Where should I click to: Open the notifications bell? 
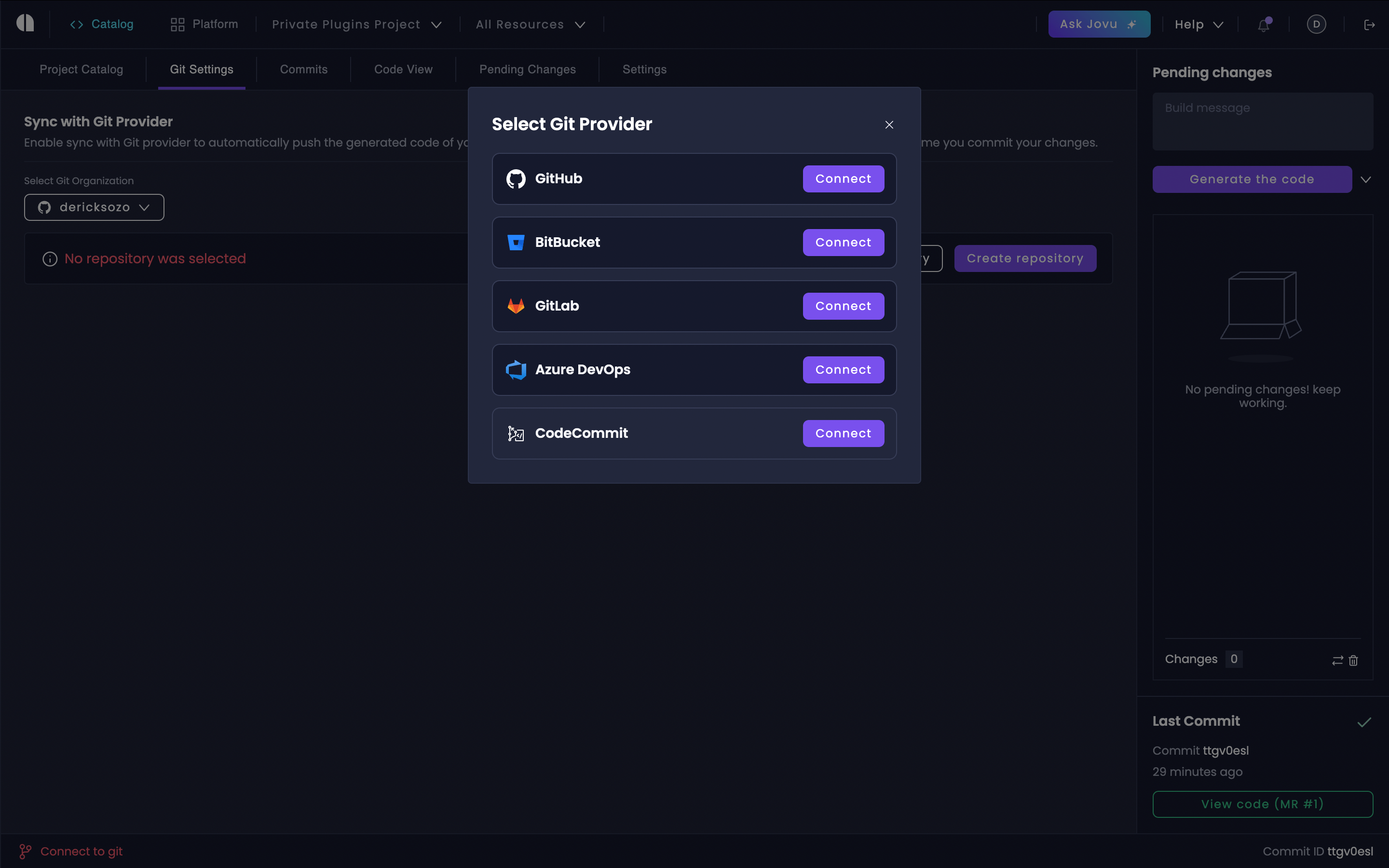[1263, 25]
